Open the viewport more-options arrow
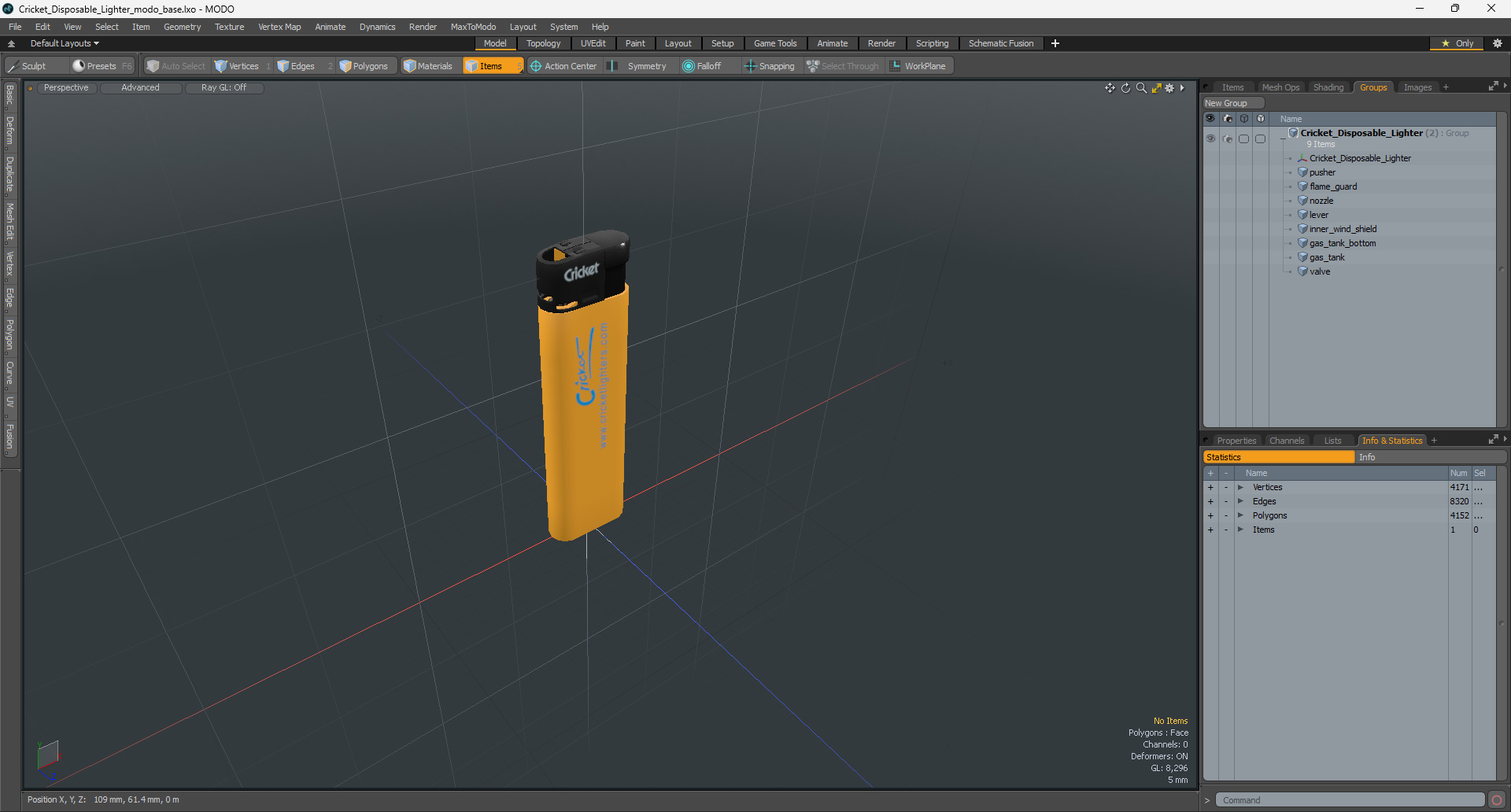Image resolution: width=1511 pixels, height=812 pixels. (x=1182, y=88)
